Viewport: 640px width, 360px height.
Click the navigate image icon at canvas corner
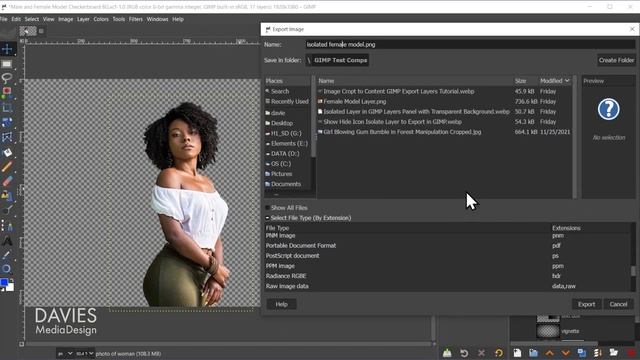[435, 344]
